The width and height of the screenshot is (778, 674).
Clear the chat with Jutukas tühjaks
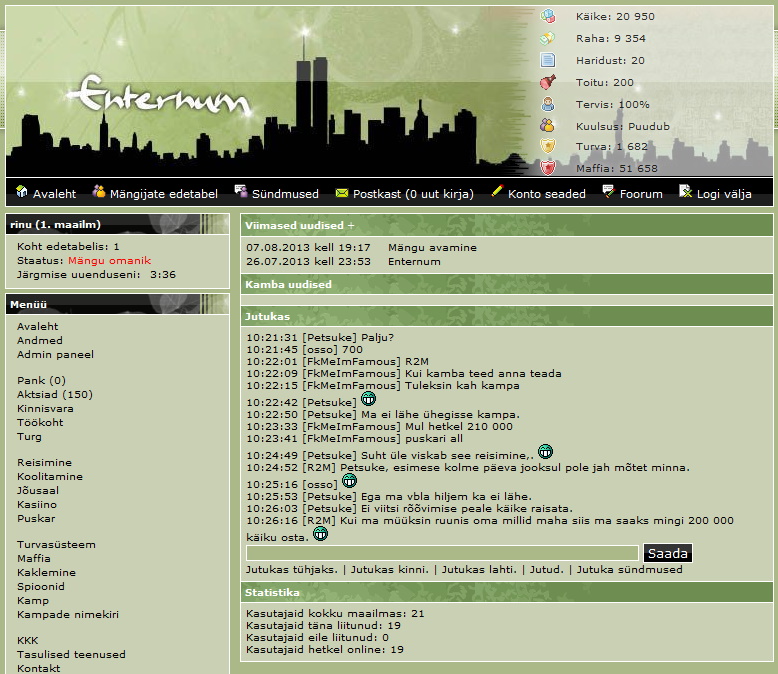tap(293, 569)
